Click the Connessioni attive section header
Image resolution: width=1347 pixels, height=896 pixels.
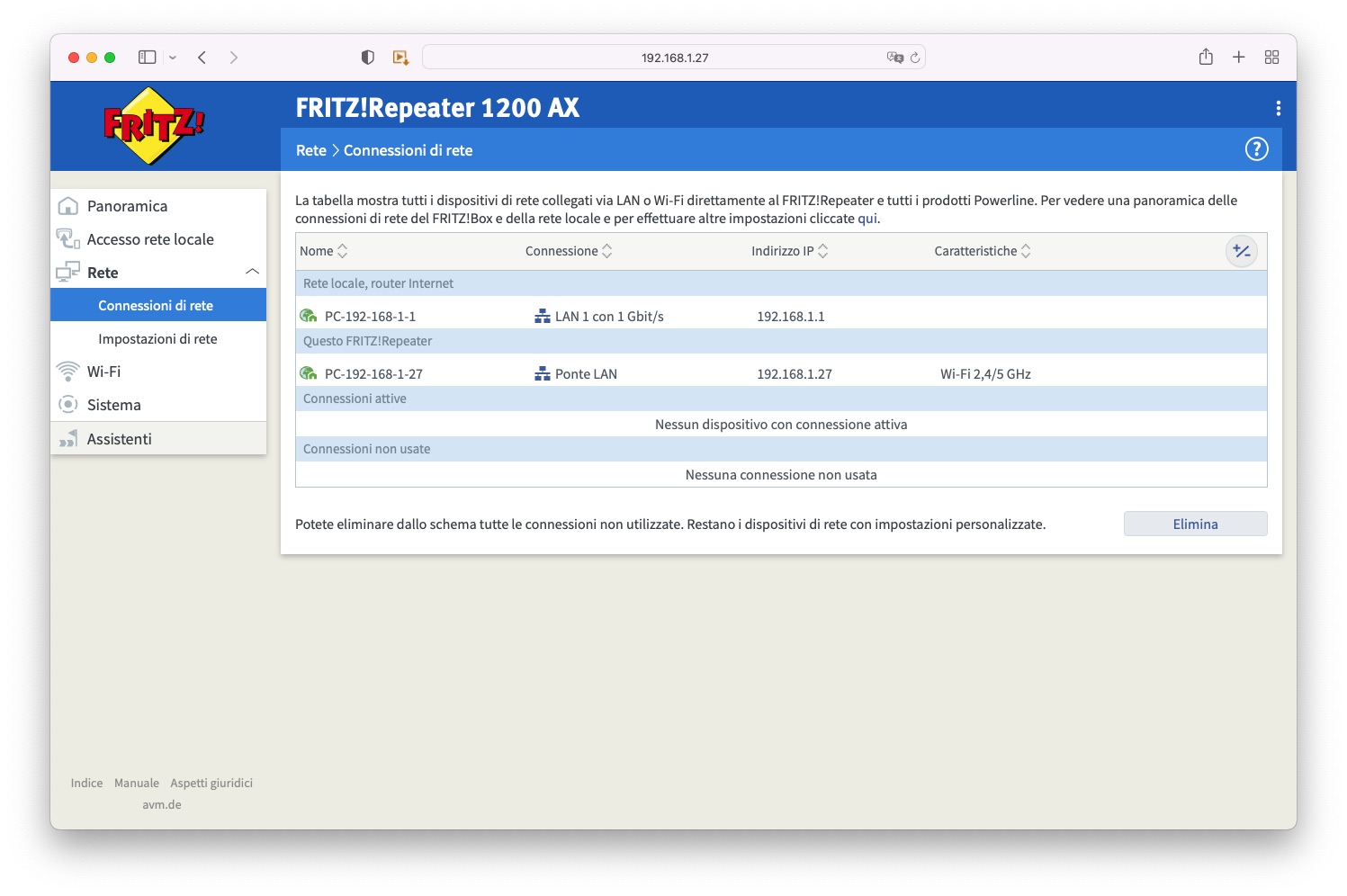781,399
